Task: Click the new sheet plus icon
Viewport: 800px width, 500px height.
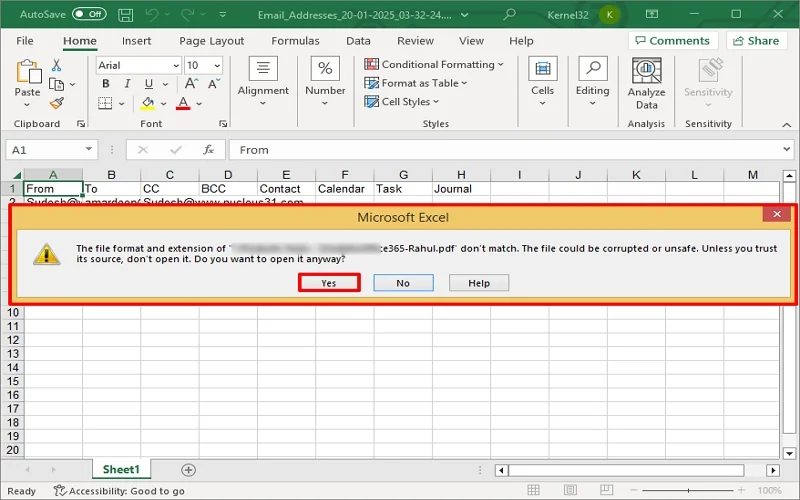Action: [x=188, y=470]
